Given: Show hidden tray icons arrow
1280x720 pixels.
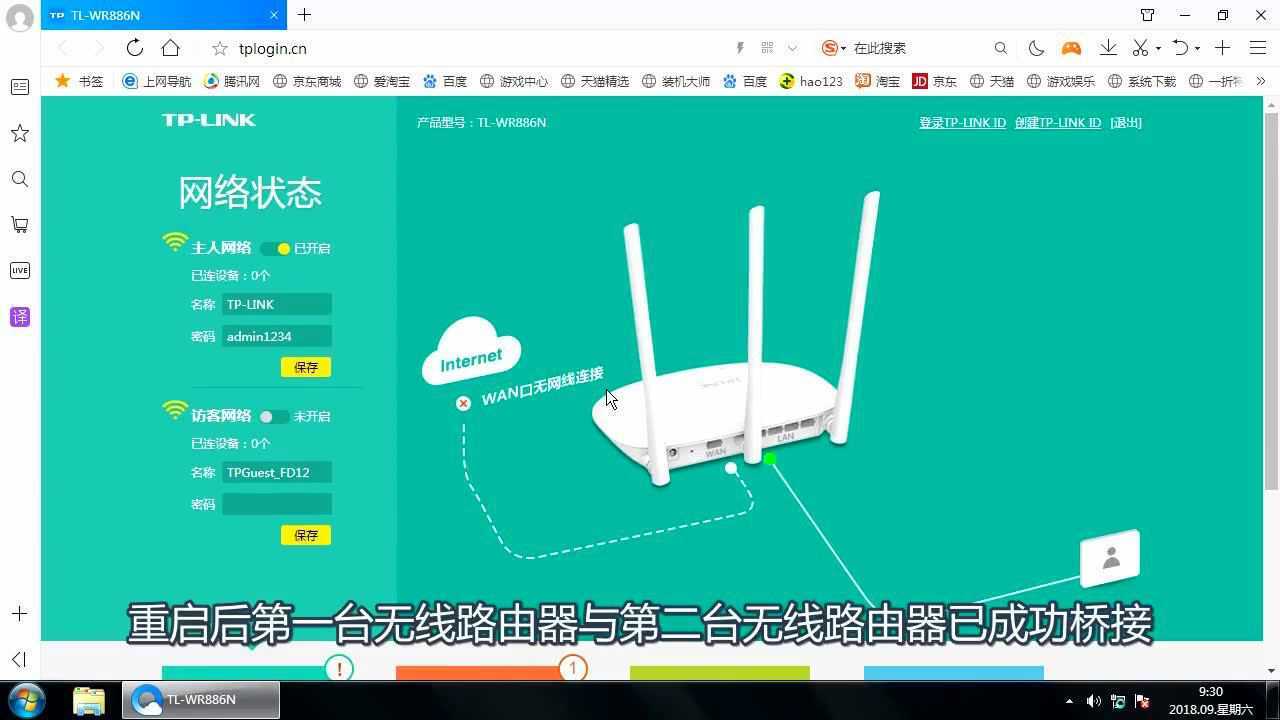Looking at the screenshot, I should pos(1069,701).
